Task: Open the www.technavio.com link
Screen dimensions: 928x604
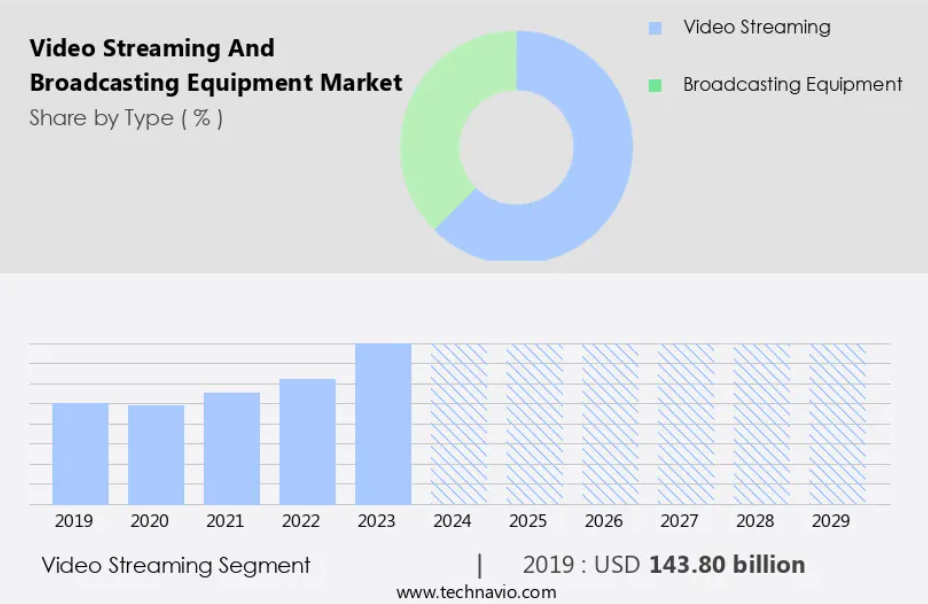Action: pyautogui.click(x=476, y=592)
